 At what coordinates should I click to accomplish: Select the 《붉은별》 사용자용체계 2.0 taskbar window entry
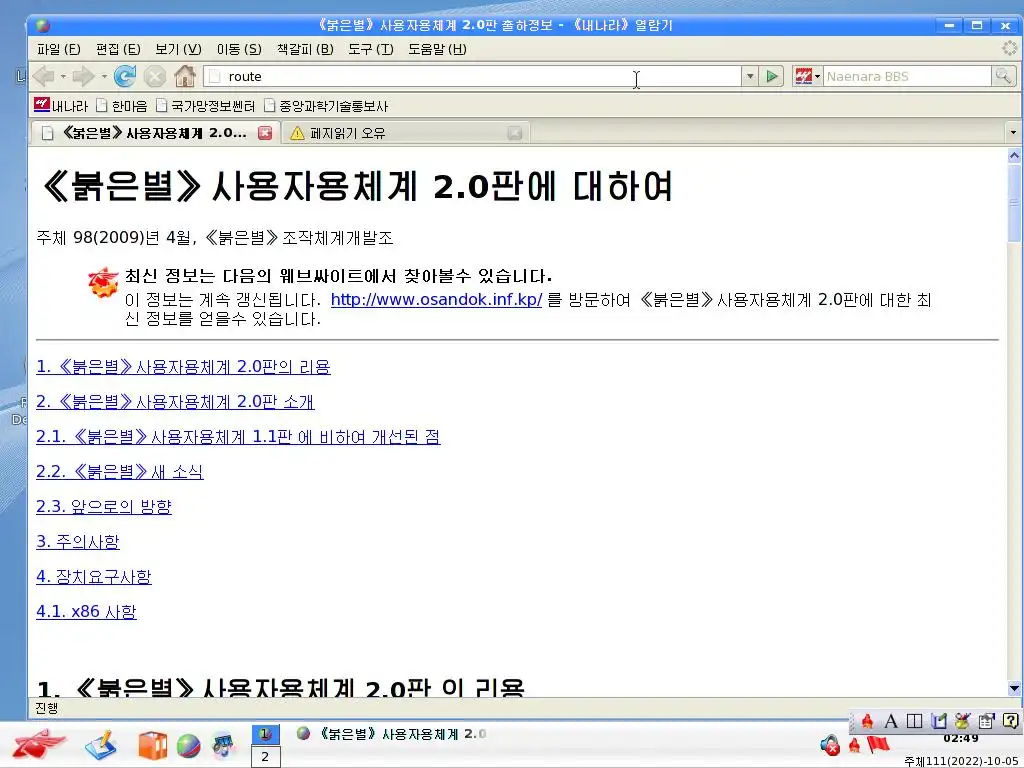392,734
